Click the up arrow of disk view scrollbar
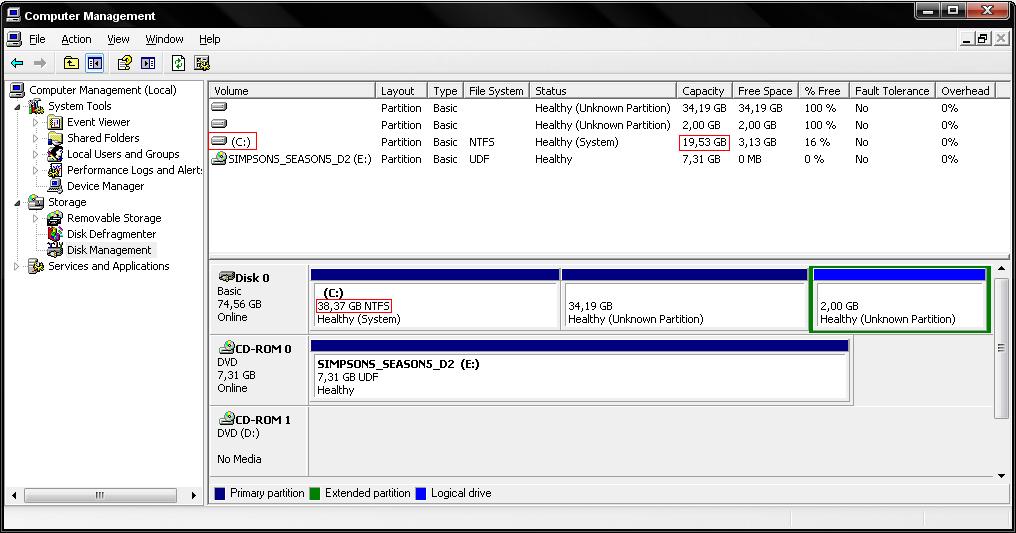1016x533 pixels. tap(1002, 268)
